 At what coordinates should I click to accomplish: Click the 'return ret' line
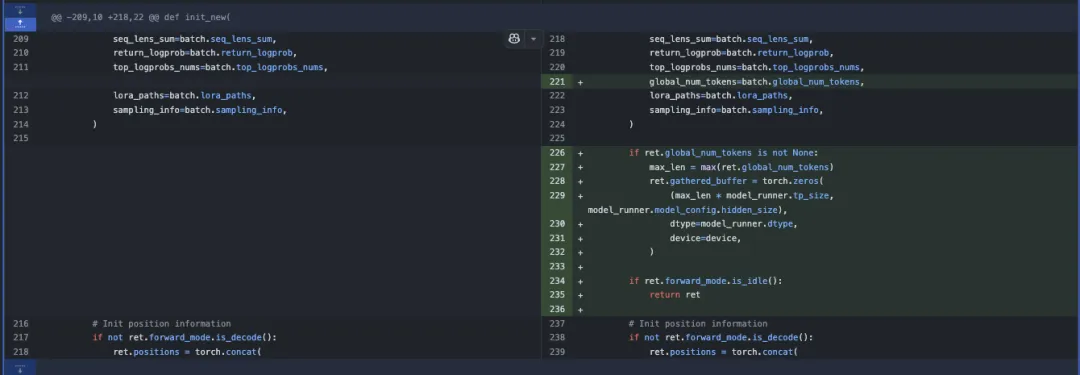(x=674, y=294)
